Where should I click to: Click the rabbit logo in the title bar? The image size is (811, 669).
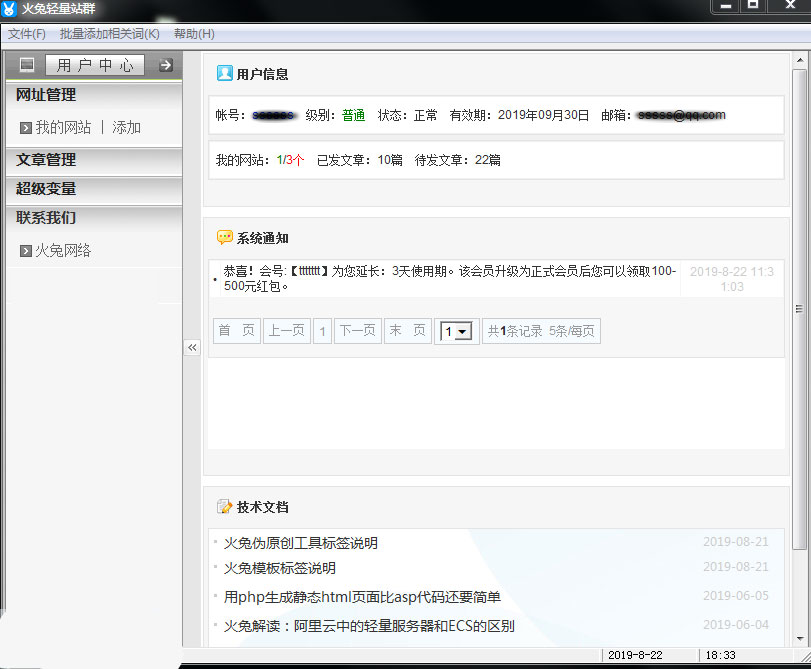pos(10,7)
